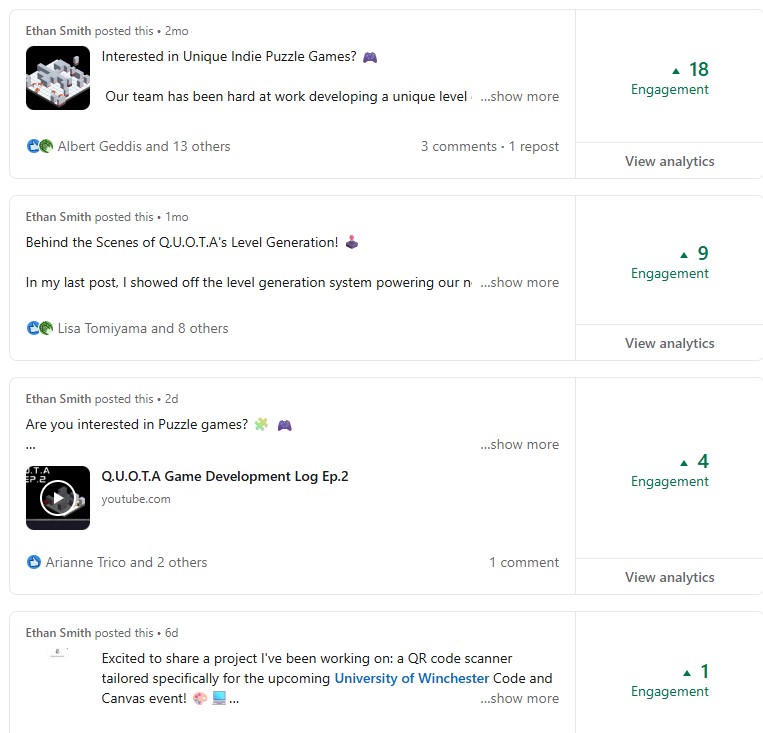Click the engagement arrow next to 9
Viewport: 763px width, 733px height.
click(x=684, y=255)
